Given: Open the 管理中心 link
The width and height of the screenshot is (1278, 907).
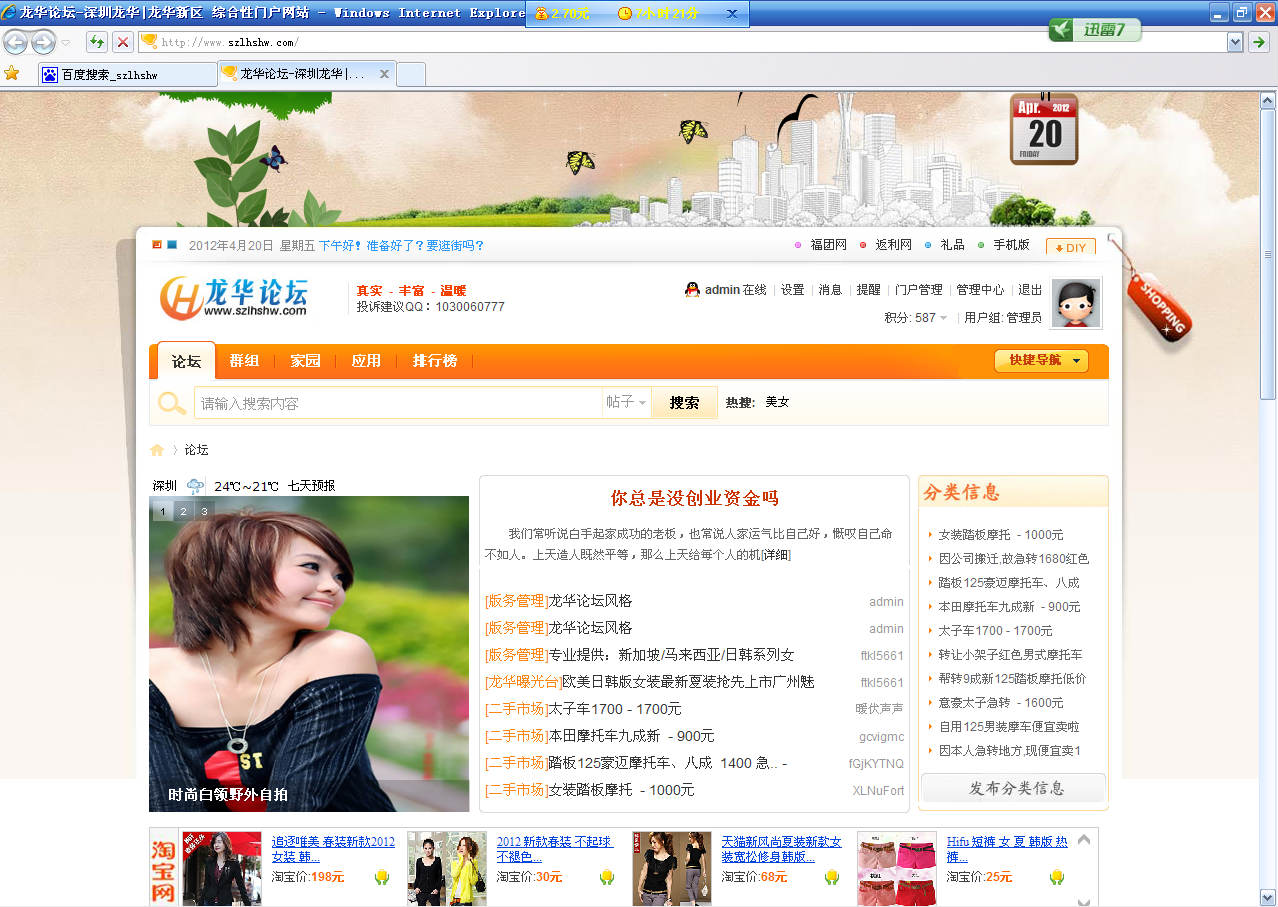Looking at the screenshot, I should tap(981, 290).
